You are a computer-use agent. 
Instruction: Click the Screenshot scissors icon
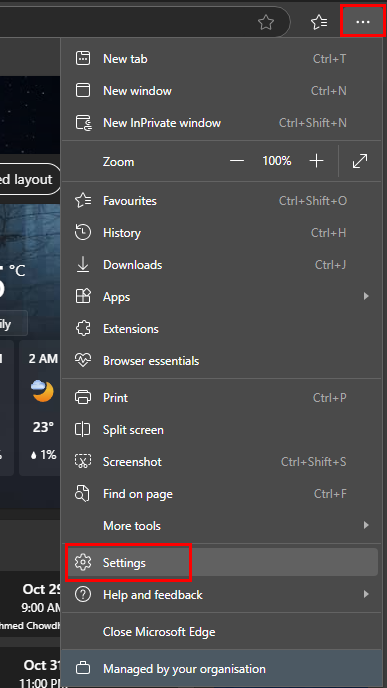click(83, 462)
